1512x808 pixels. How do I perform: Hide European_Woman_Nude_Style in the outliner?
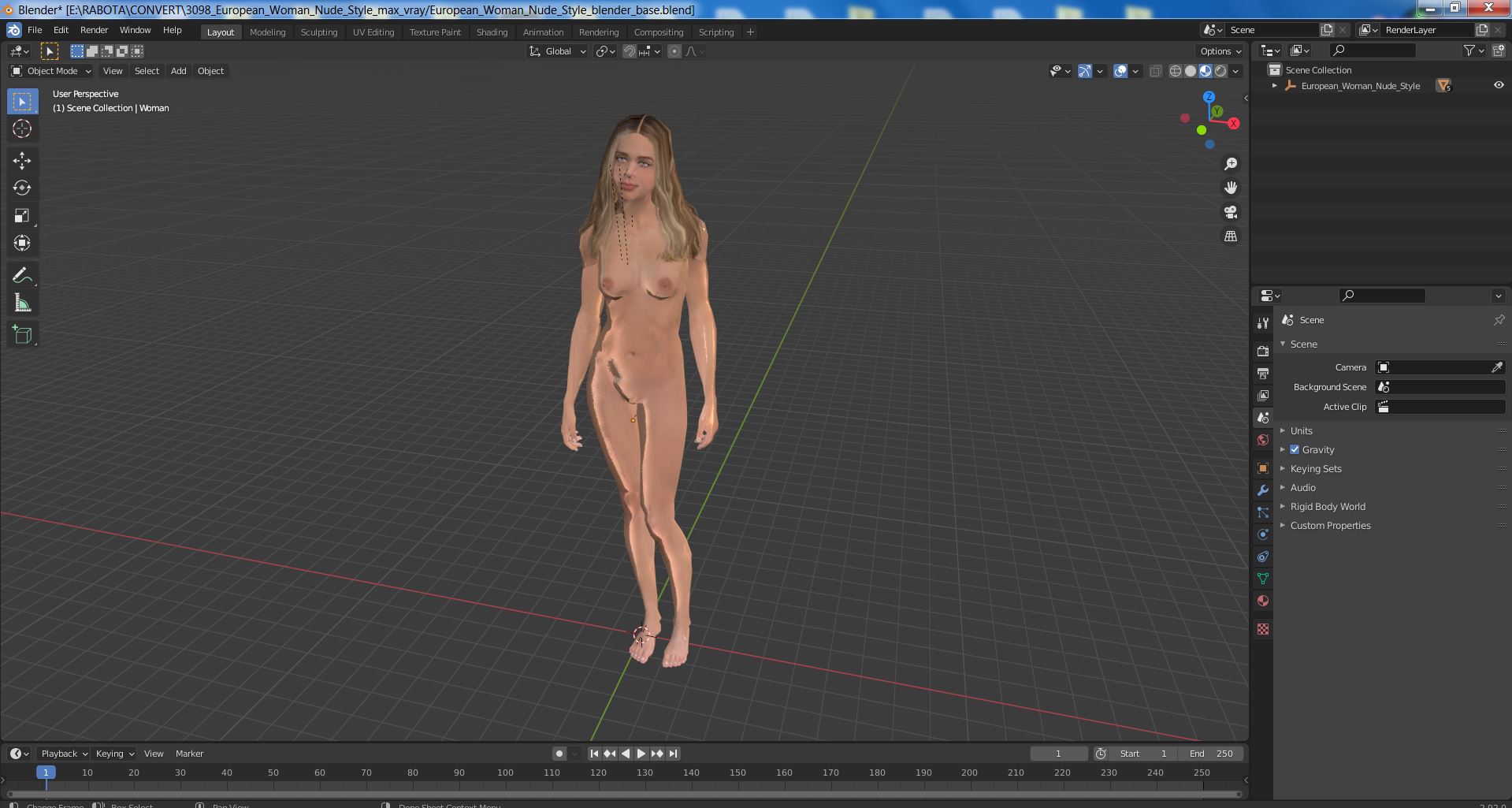coord(1499,85)
